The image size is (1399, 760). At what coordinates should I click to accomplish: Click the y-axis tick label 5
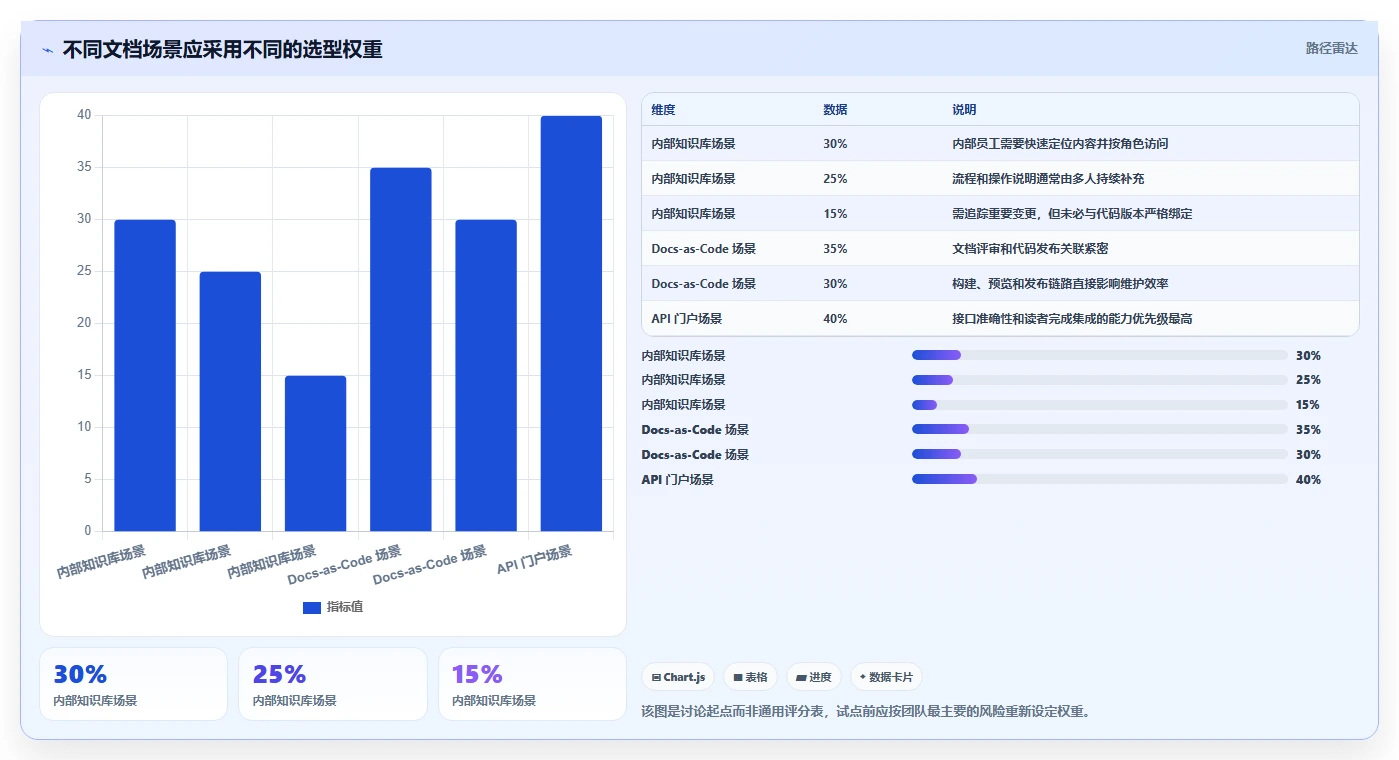point(88,479)
